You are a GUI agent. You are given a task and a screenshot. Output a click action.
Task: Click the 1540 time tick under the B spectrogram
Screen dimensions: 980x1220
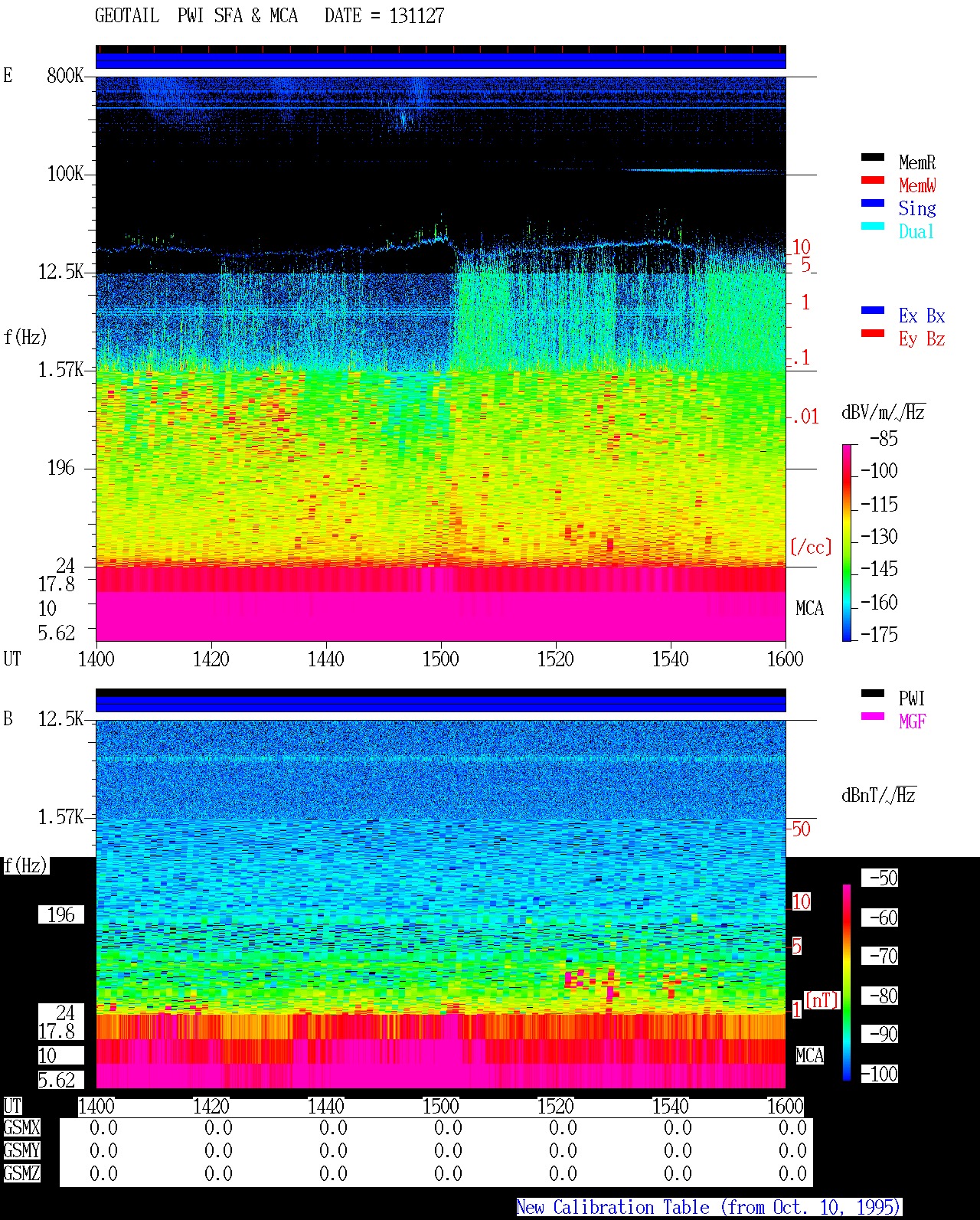tap(671, 1107)
